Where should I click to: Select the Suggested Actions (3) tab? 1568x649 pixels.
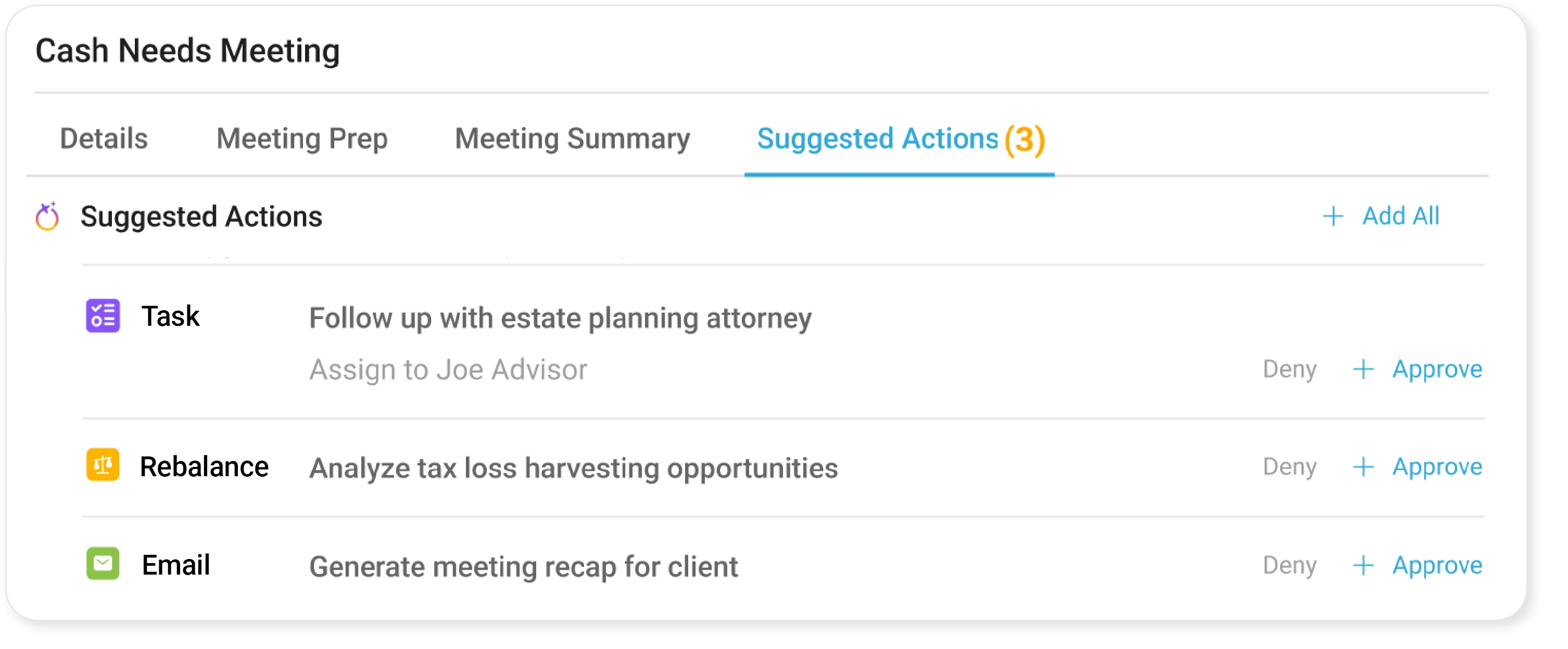[900, 139]
